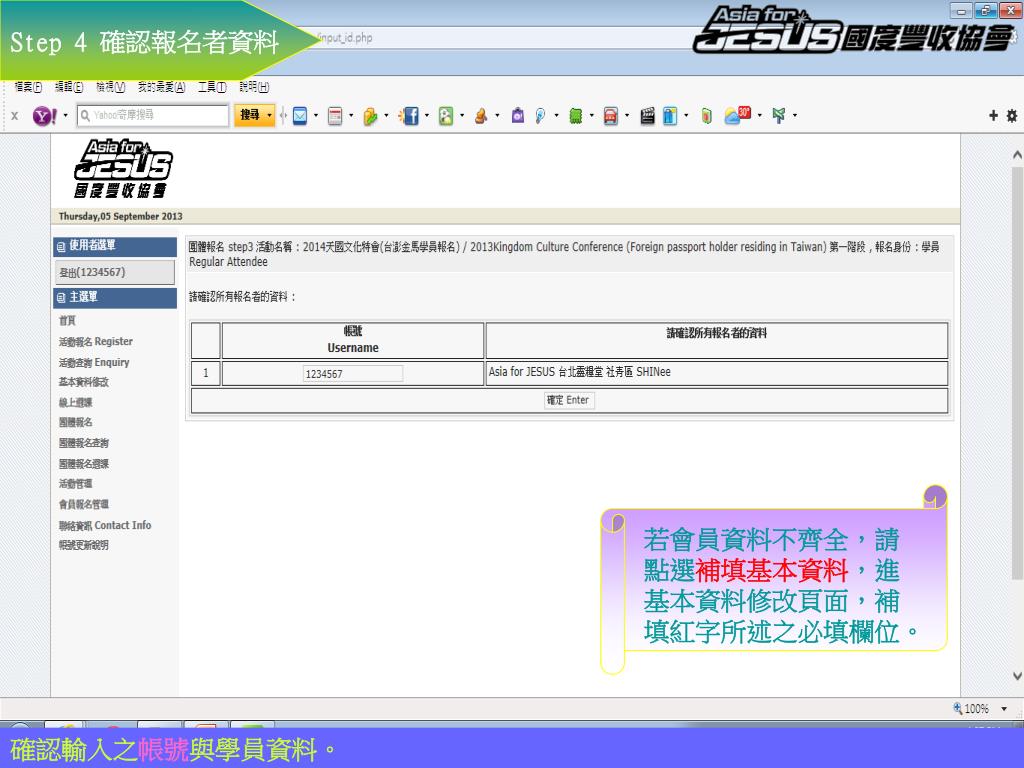
Task: Click the Facebook icon in the toolbar
Action: pos(408,116)
